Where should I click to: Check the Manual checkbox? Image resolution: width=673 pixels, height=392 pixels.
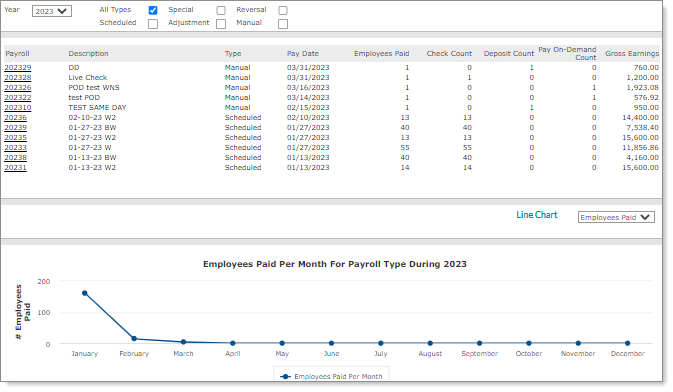tap(283, 24)
